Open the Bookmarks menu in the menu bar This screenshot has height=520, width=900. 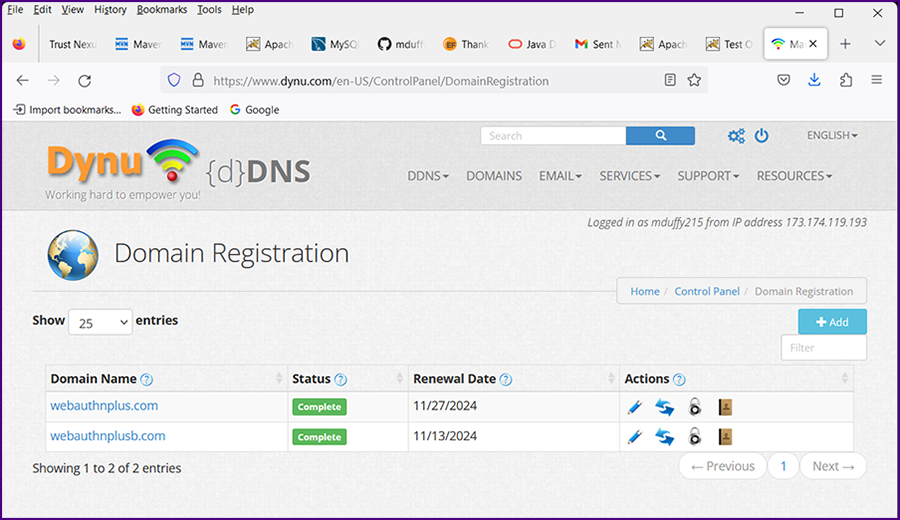tap(161, 10)
